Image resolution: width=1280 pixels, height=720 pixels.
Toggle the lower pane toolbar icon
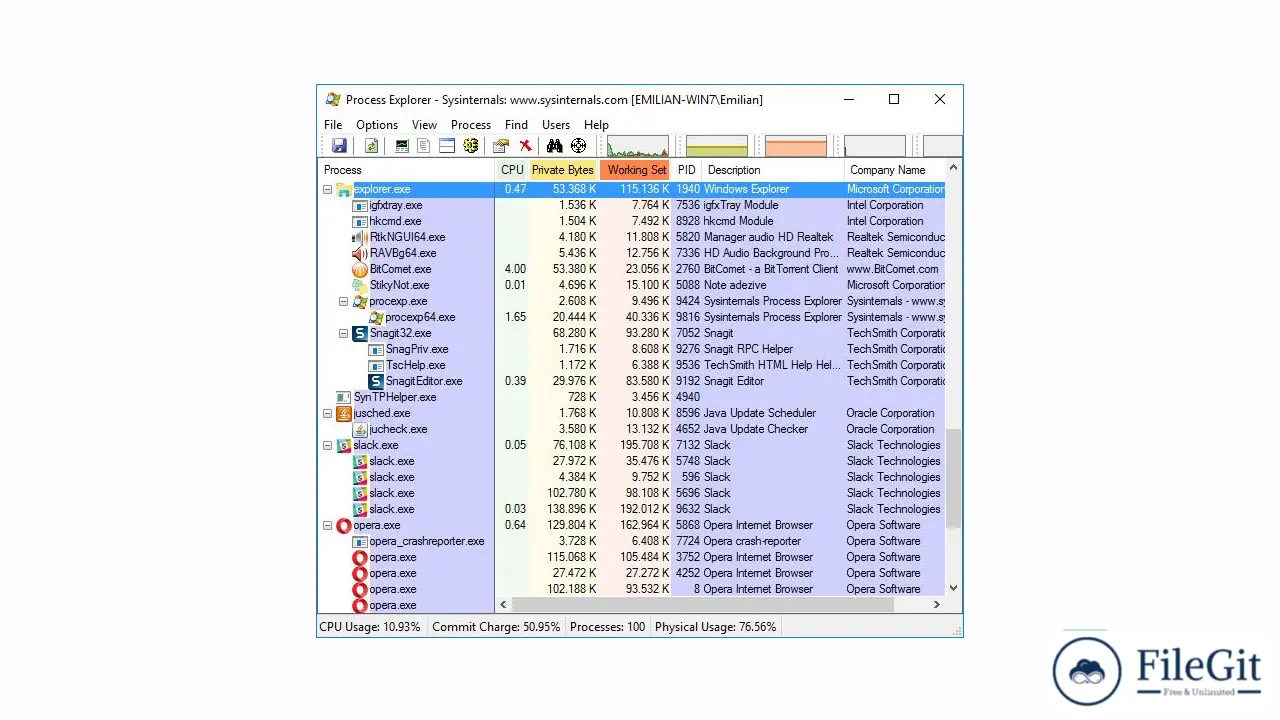coord(447,146)
